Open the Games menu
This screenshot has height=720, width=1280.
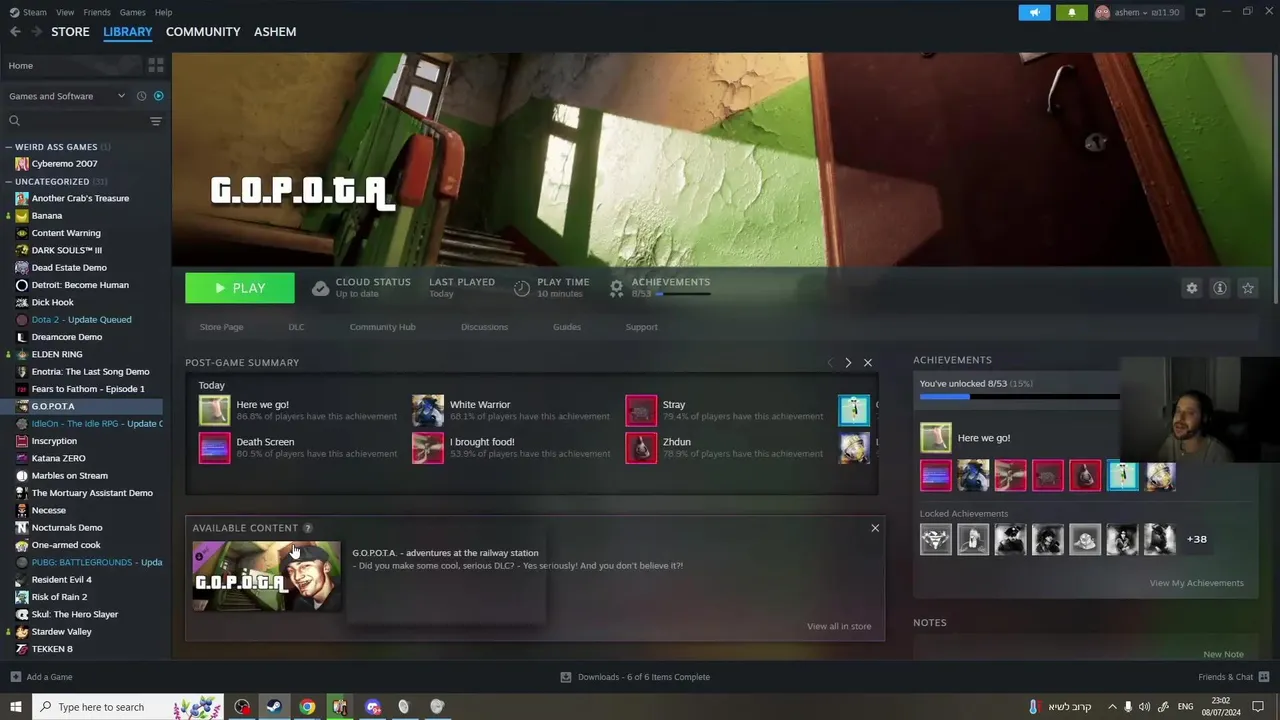point(132,12)
